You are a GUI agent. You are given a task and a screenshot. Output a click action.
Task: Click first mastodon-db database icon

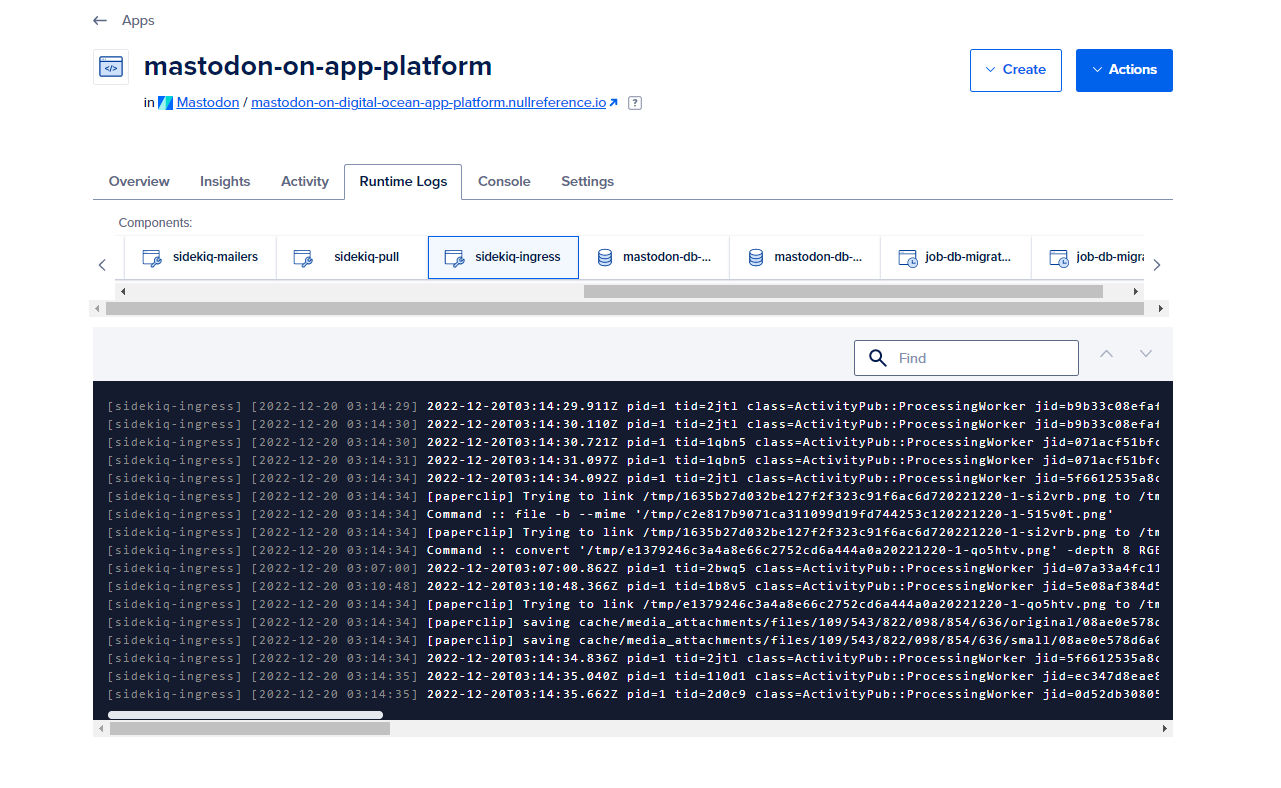pos(605,258)
